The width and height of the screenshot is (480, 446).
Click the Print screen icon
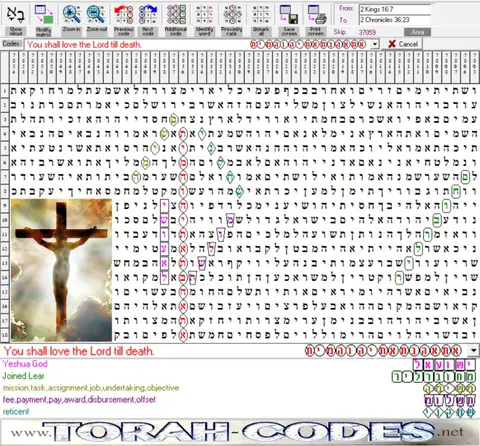tap(316, 15)
